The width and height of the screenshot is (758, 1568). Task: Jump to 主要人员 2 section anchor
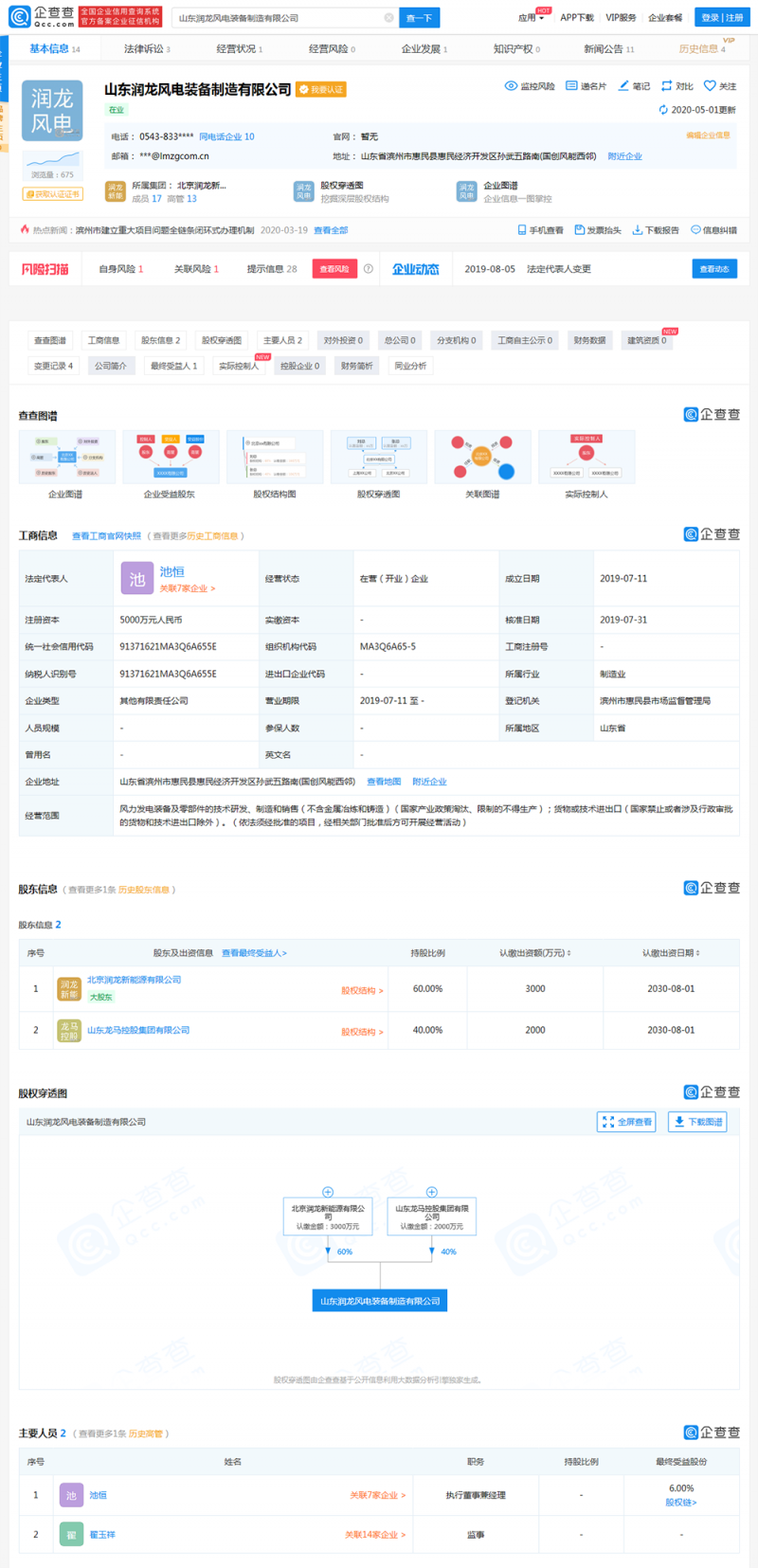pyautogui.click(x=282, y=340)
